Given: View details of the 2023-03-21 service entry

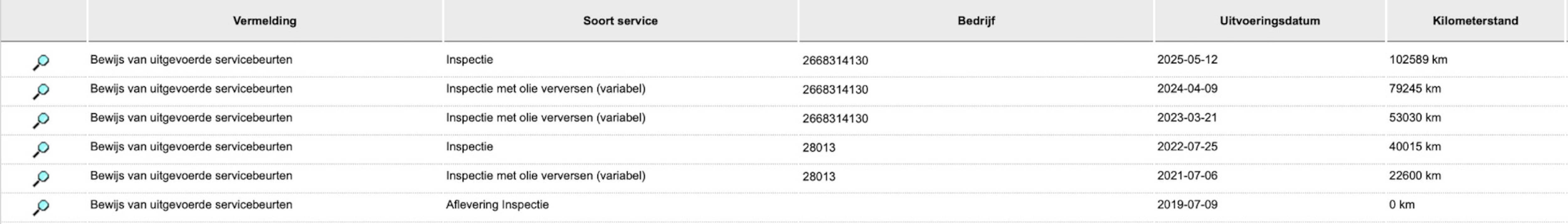Looking at the screenshot, I should click(41, 120).
